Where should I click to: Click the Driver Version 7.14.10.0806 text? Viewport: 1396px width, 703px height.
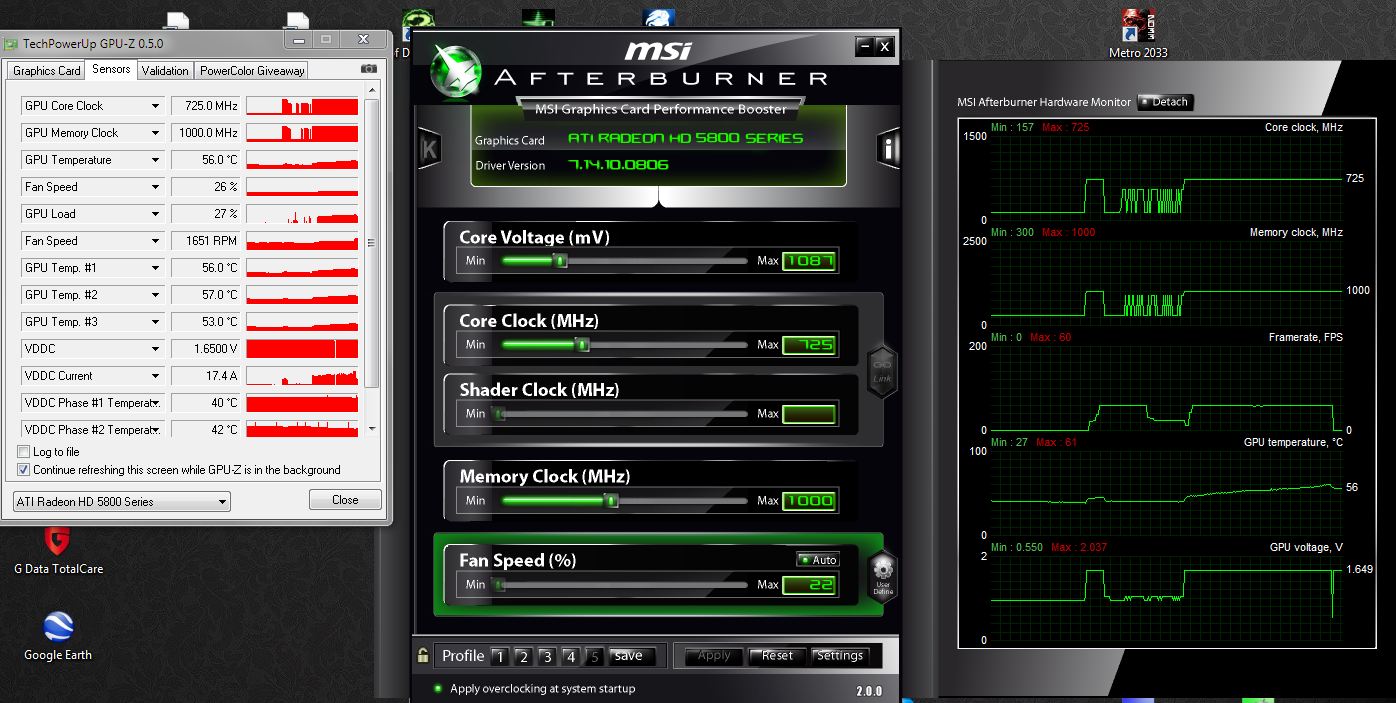pos(619,165)
